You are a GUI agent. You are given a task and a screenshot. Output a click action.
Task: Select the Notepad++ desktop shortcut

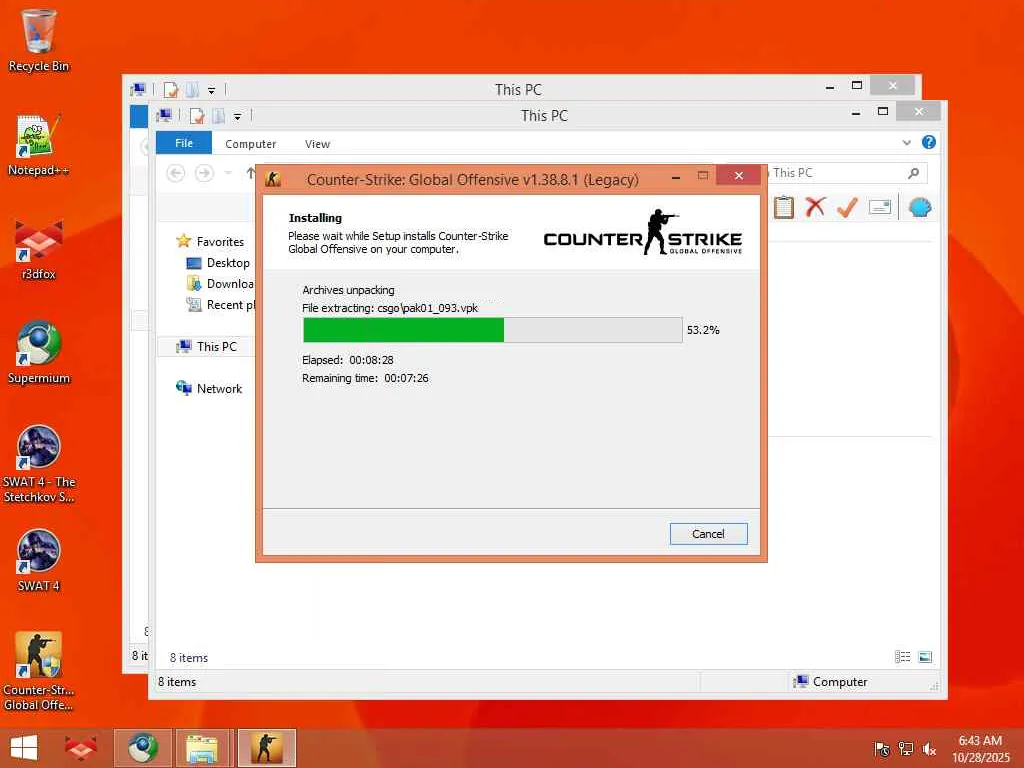tap(39, 145)
